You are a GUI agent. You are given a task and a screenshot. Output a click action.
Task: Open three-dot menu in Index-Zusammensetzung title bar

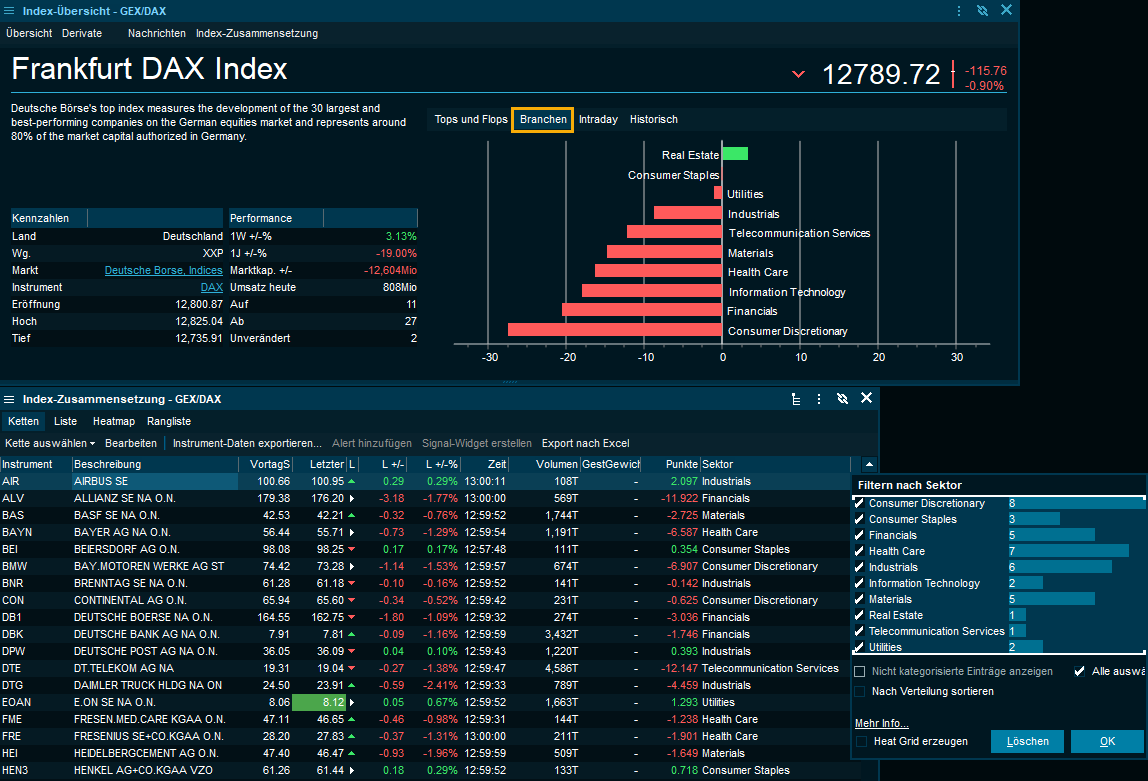(819, 399)
